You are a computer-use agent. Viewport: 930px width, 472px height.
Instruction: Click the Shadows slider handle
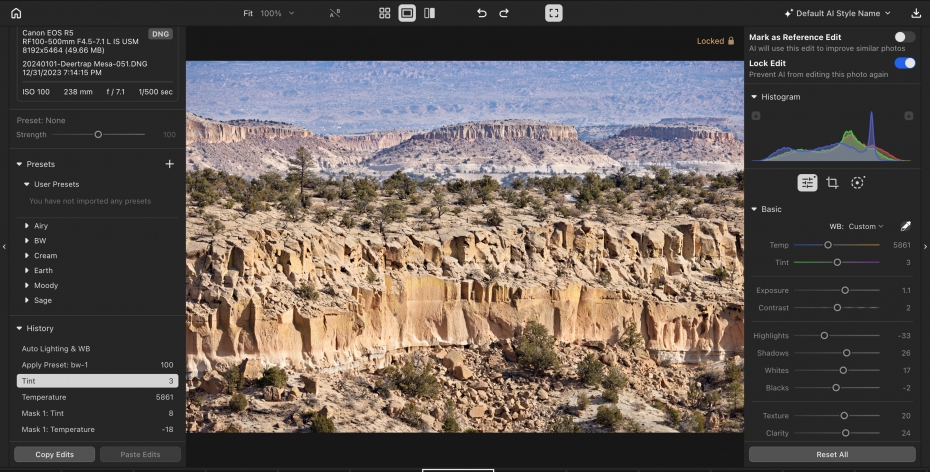pos(846,353)
